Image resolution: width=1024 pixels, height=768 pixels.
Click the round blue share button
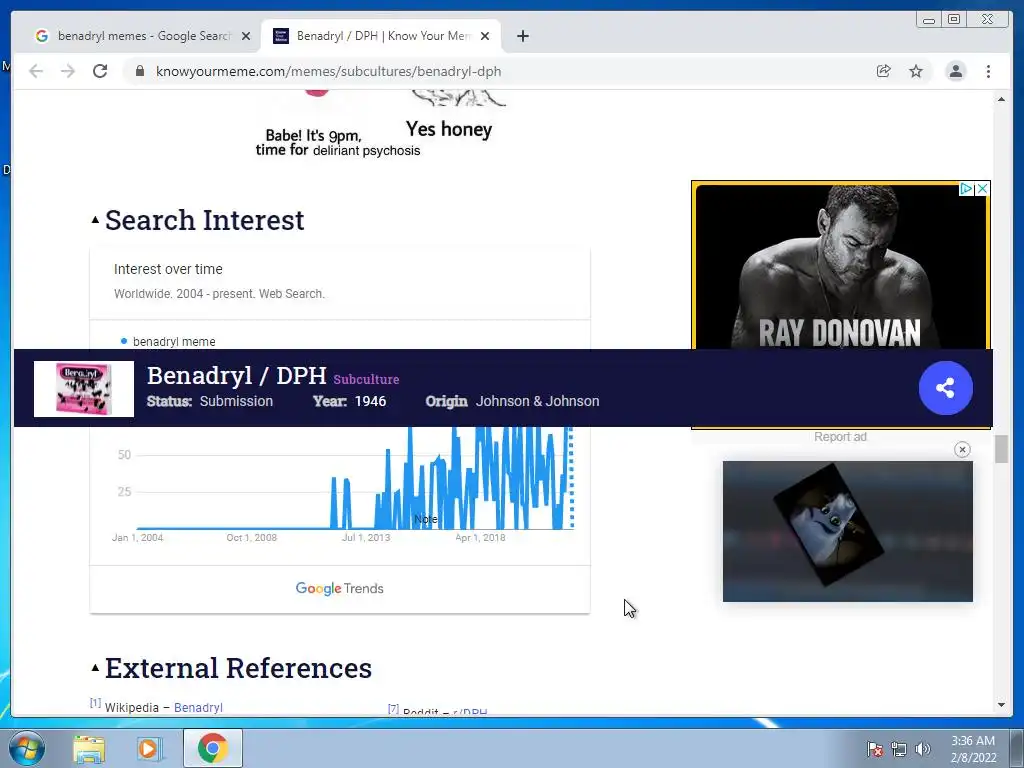945,388
